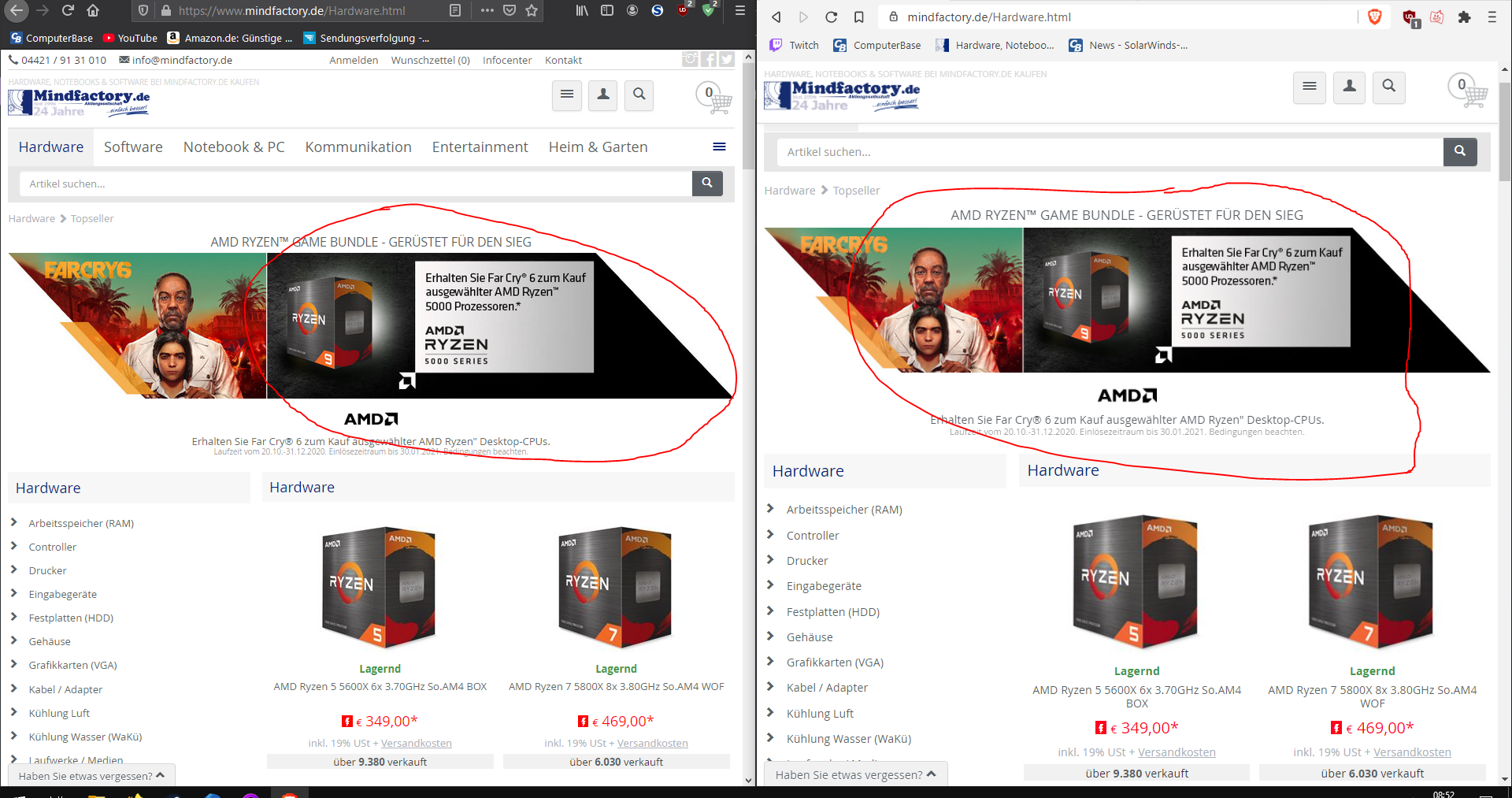Expand 'Haben Sie etwas vergessen?' in the Brave window
The height and width of the screenshot is (798, 1512).
[x=855, y=774]
